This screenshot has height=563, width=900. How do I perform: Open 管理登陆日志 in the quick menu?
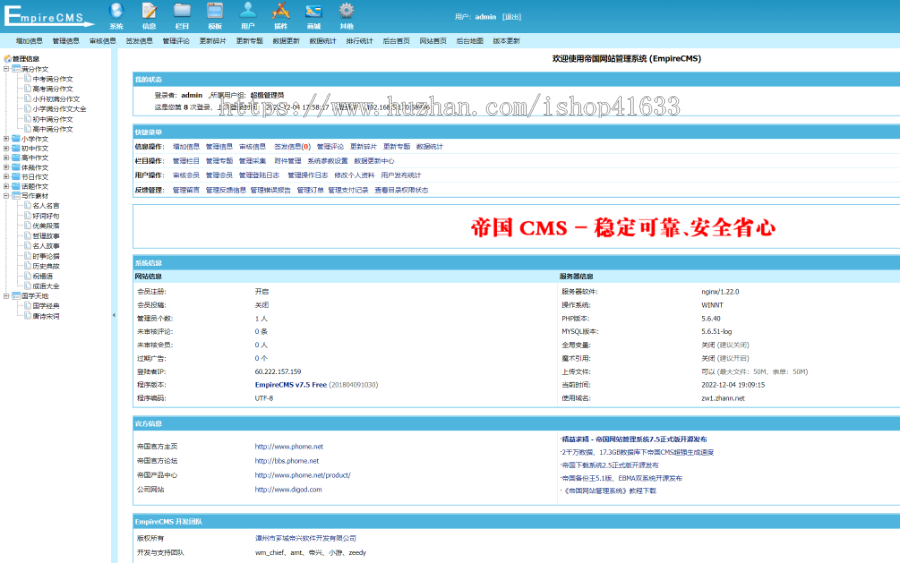click(259, 175)
